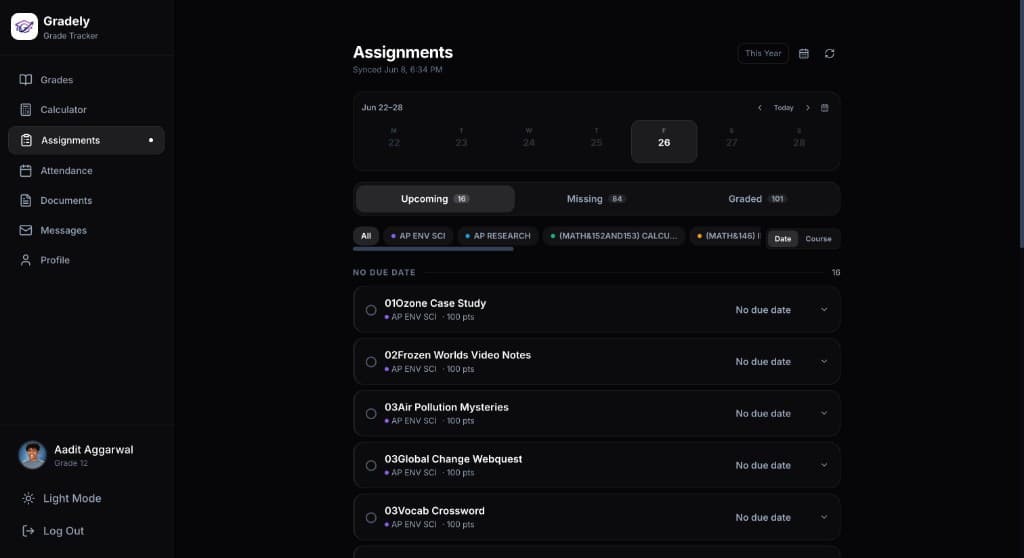Click the Attendance calendar icon
The width and height of the screenshot is (1024, 558).
tap(25, 171)
